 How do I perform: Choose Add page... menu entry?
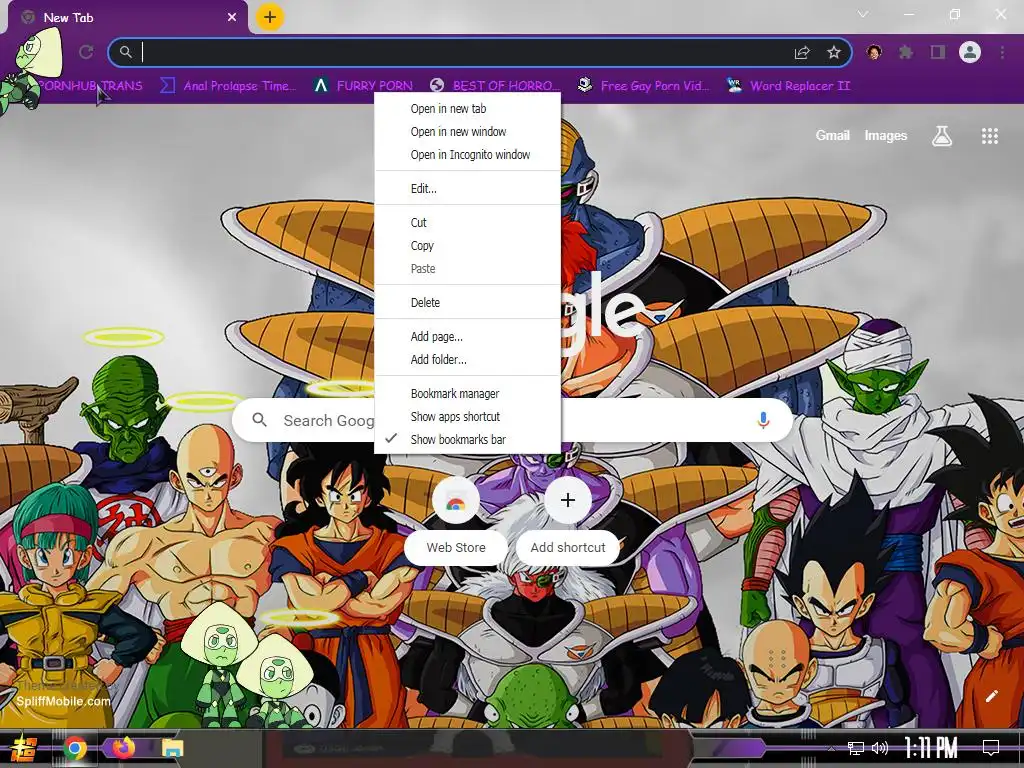pos(468,336)
